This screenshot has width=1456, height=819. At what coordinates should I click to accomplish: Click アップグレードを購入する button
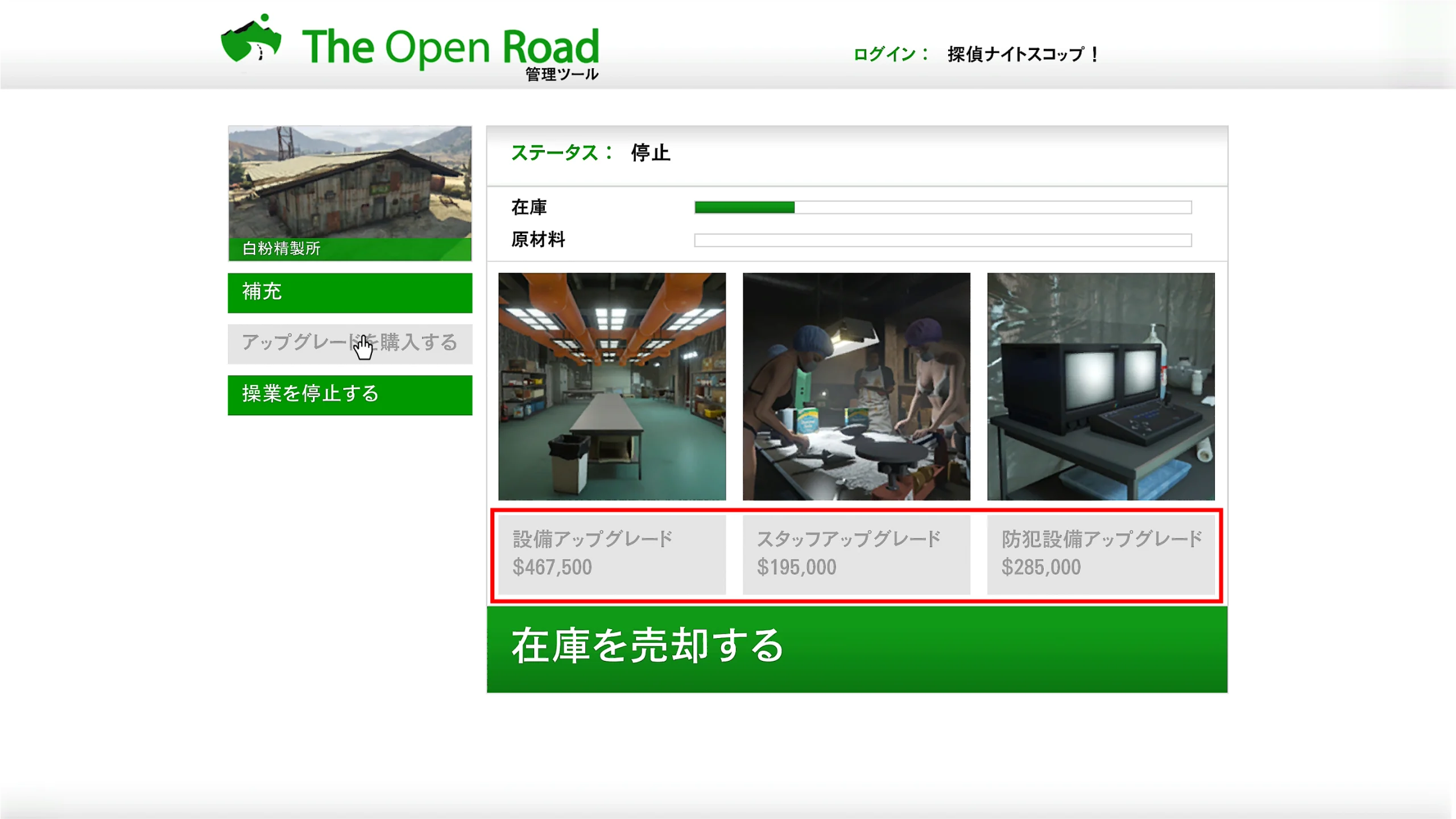coord(350,344)
